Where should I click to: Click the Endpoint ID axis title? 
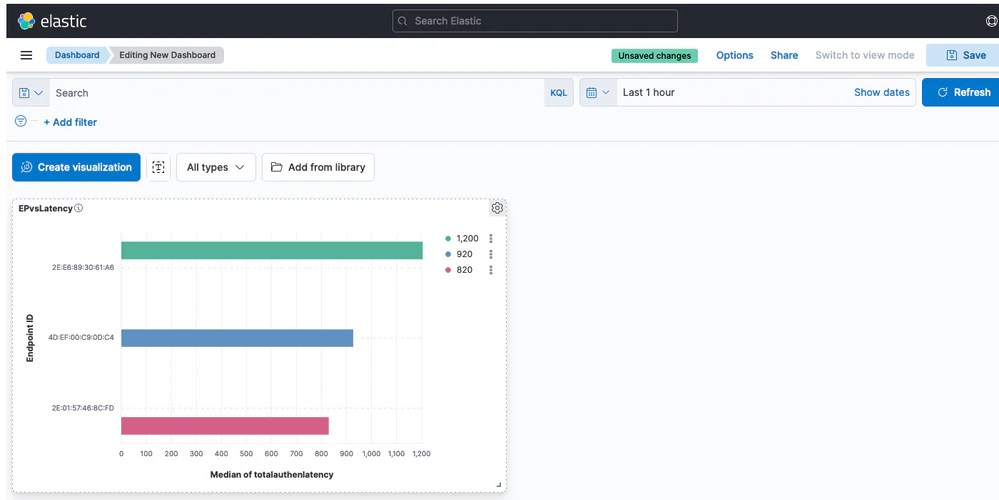coord(30,338)
